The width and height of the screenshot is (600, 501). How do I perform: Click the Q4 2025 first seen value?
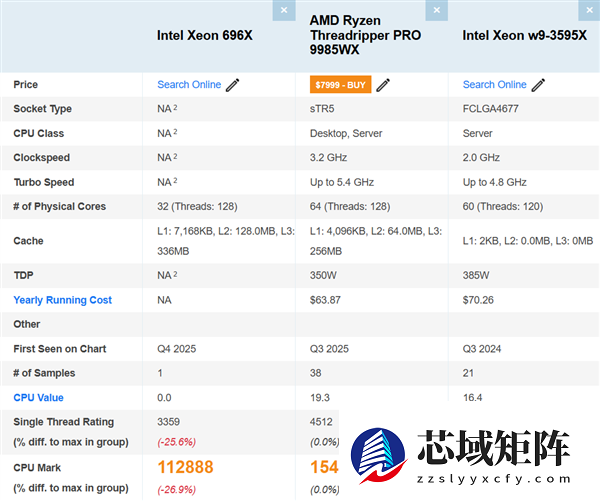click(x=176, y=349)
